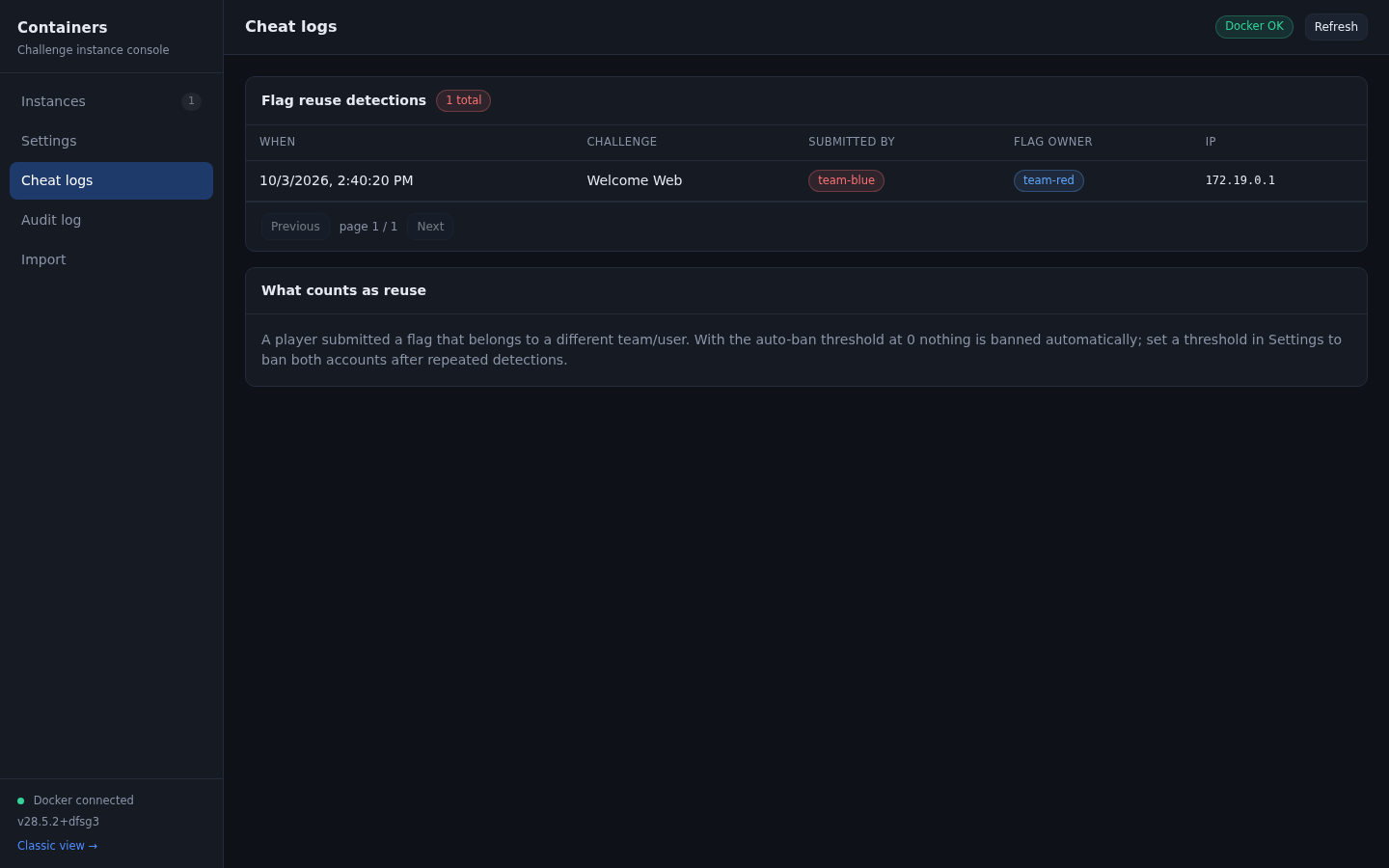
Task: Click the team-blue submitter tag
Action: click(x=846, y=180)
